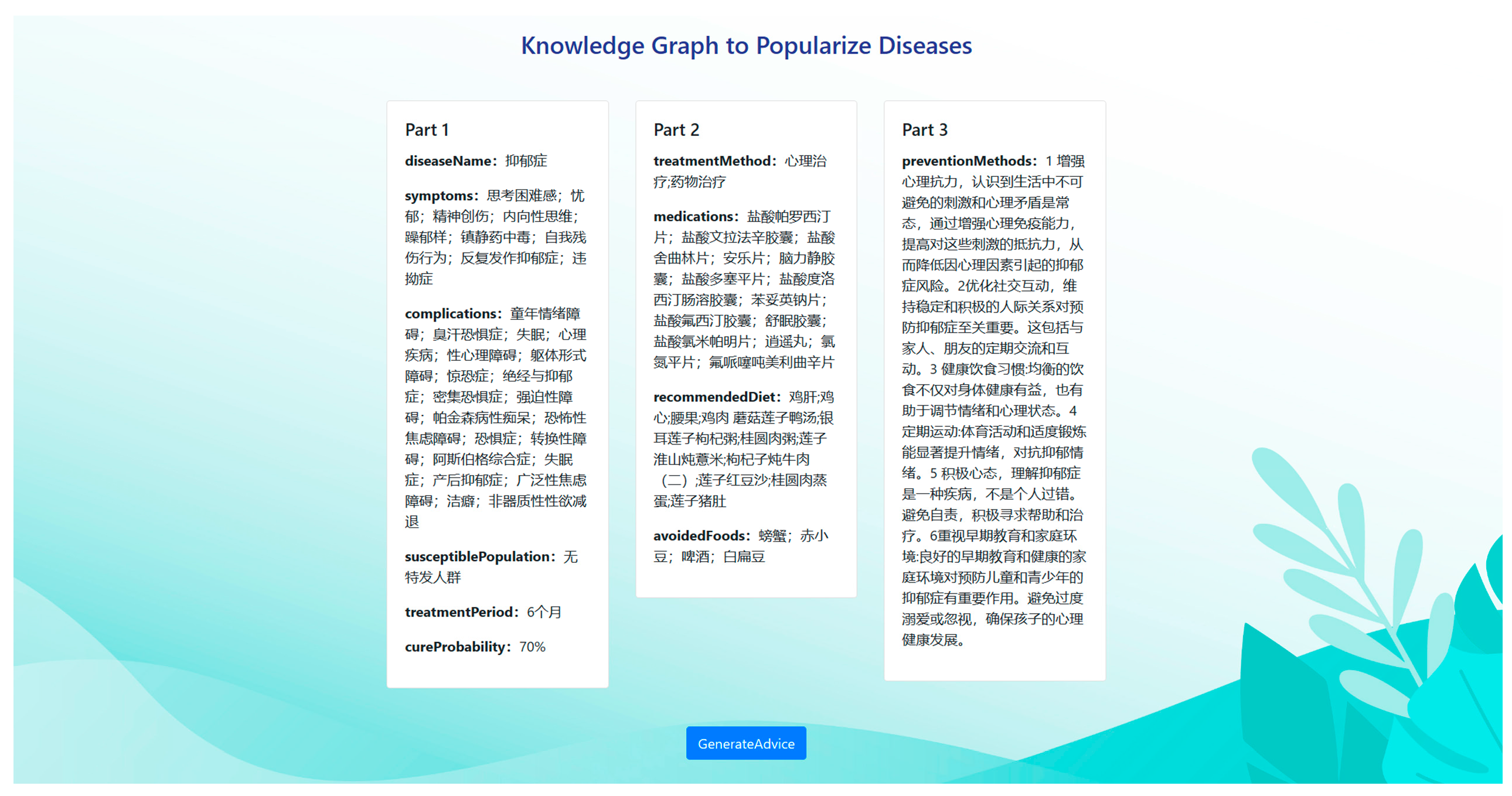
Task: Click the avoidedFoods label
Action: click(701, 535)
